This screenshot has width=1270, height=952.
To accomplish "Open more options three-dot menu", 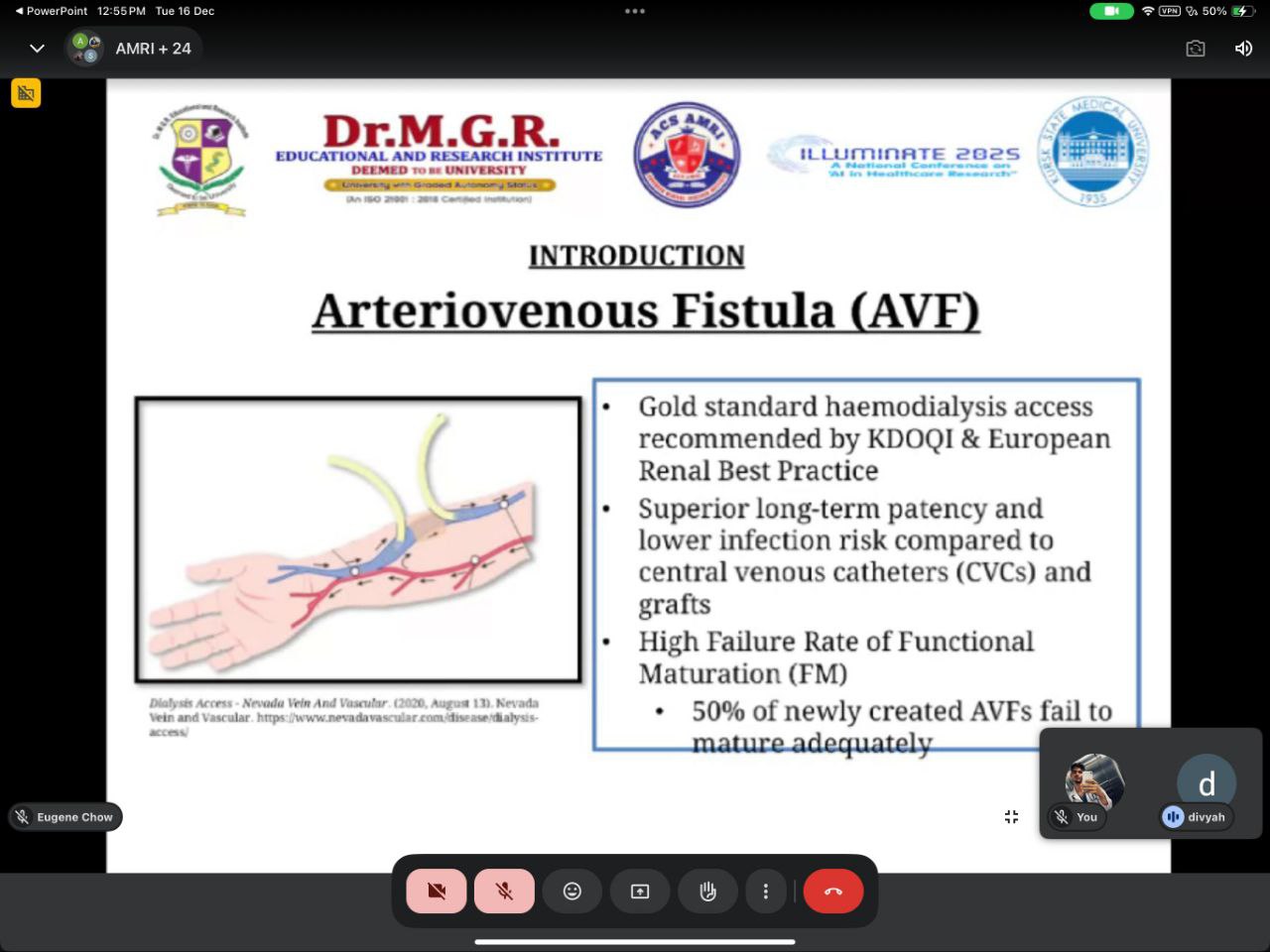I will (x=765, y=891).
